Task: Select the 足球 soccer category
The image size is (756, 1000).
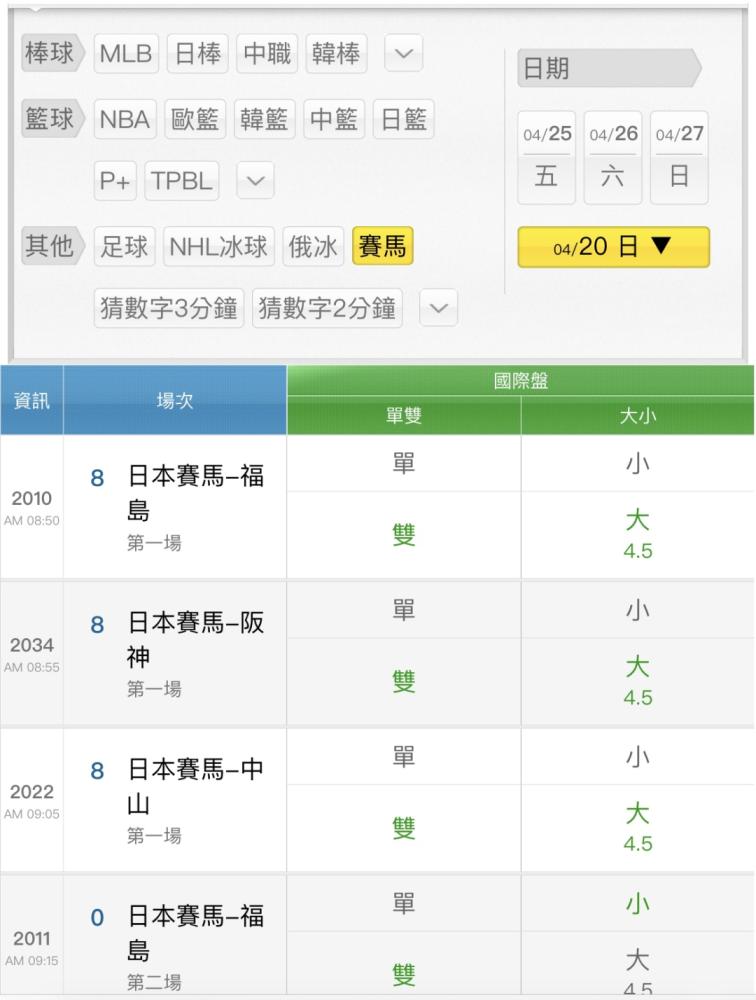Action: [125, 247]
